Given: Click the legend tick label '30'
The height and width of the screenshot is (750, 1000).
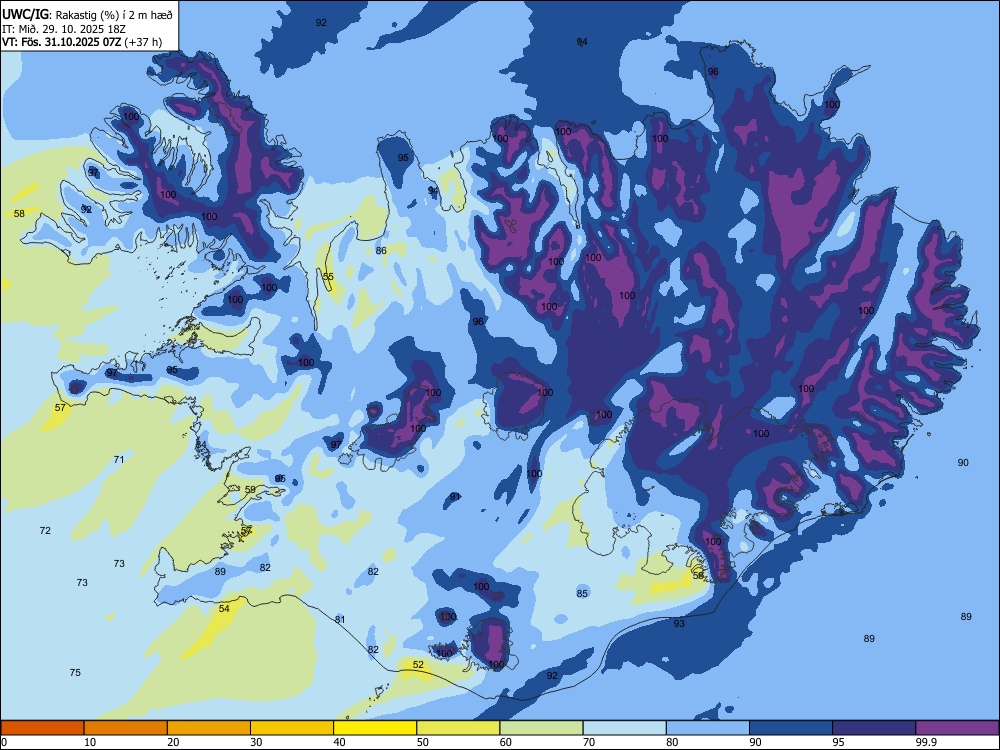Looking at the screenshot, I should click(256, 742).
